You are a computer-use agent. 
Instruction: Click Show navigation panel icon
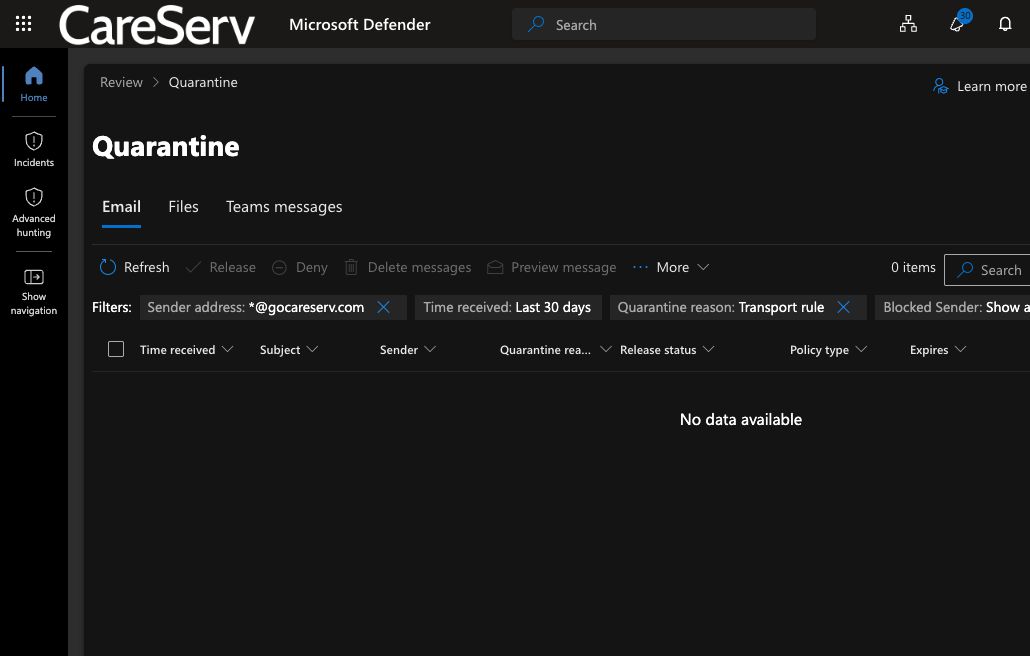[34, 276]
